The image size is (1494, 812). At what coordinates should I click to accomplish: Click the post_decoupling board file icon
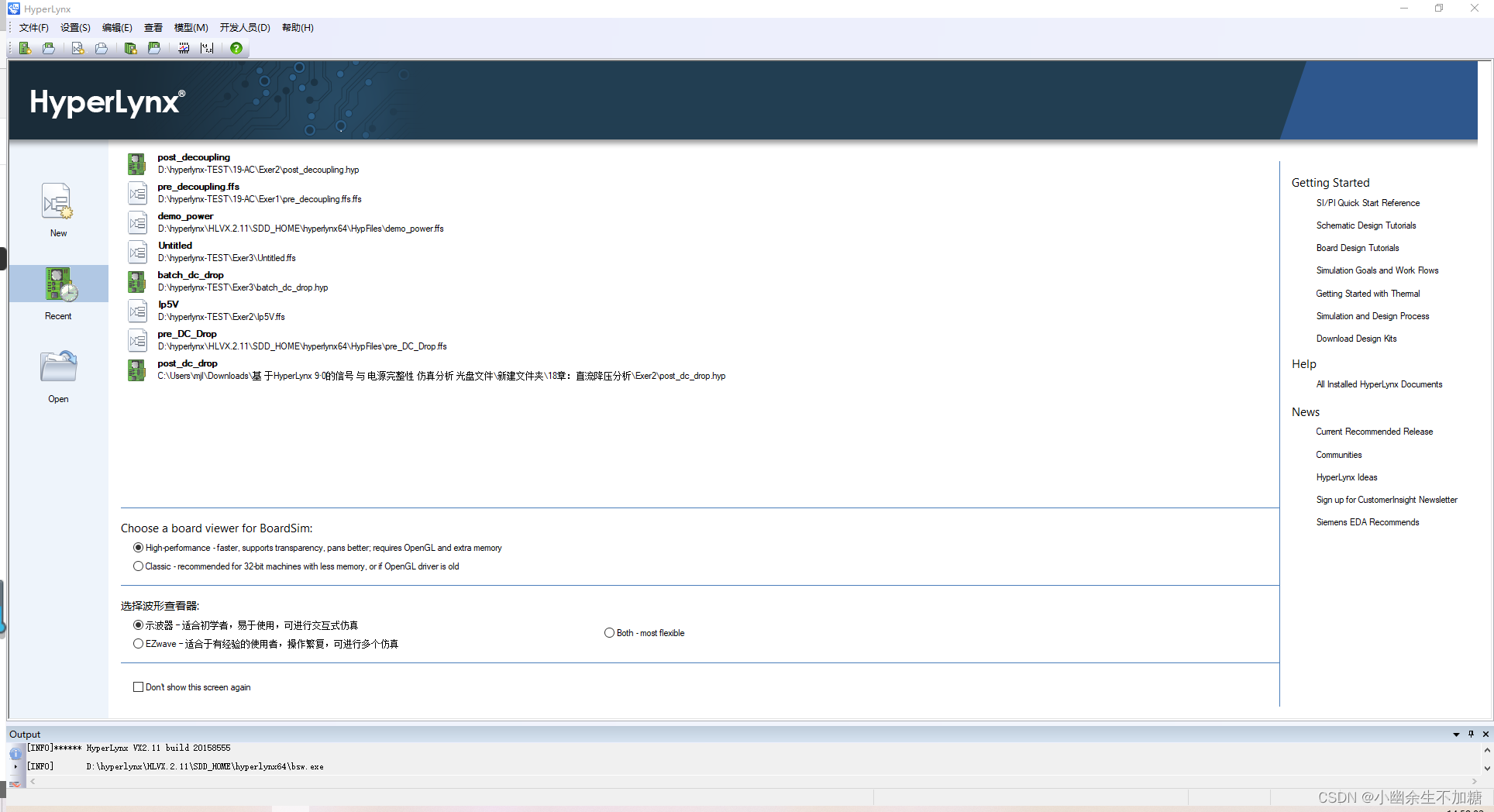point(137,163)
